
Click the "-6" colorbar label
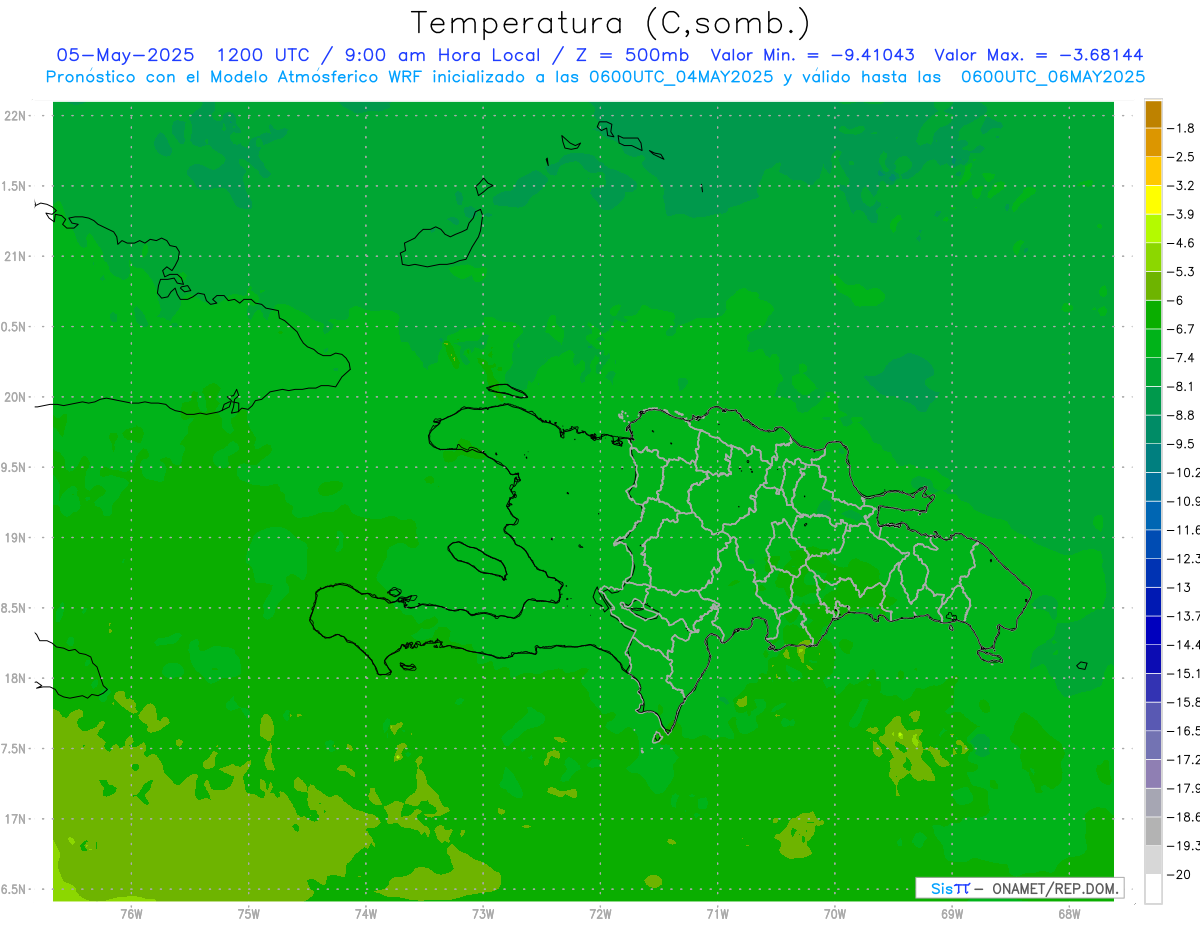(1175, 300)
